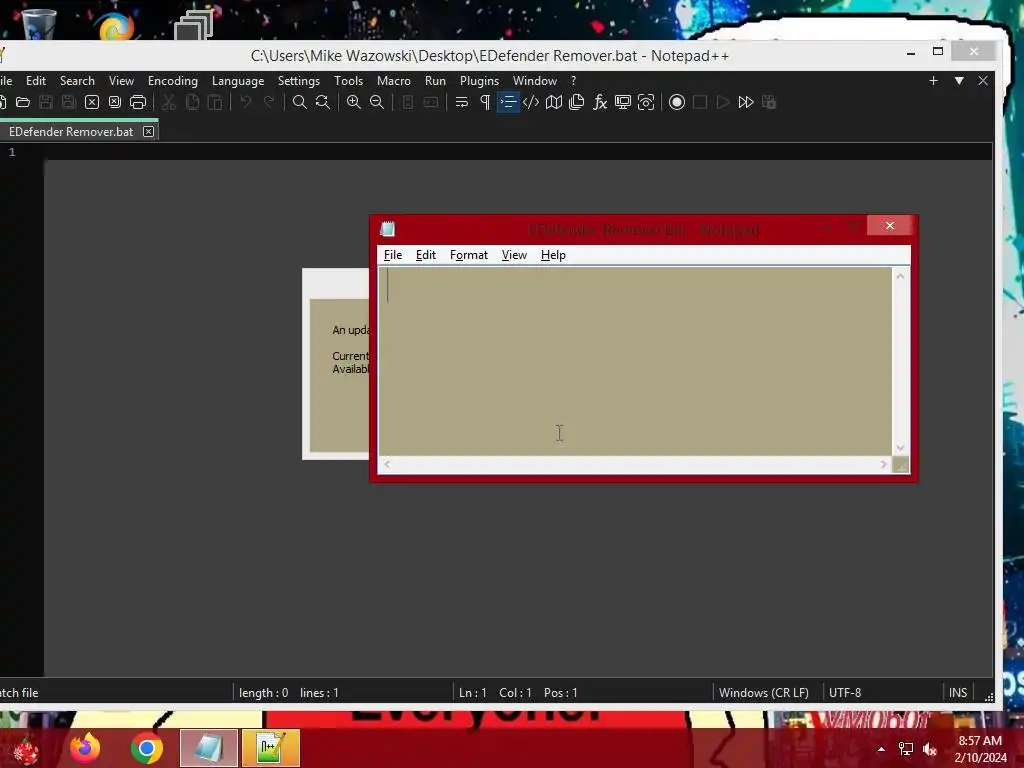
Task: Open Find with the magnifier icon
Action: [300, 102]
